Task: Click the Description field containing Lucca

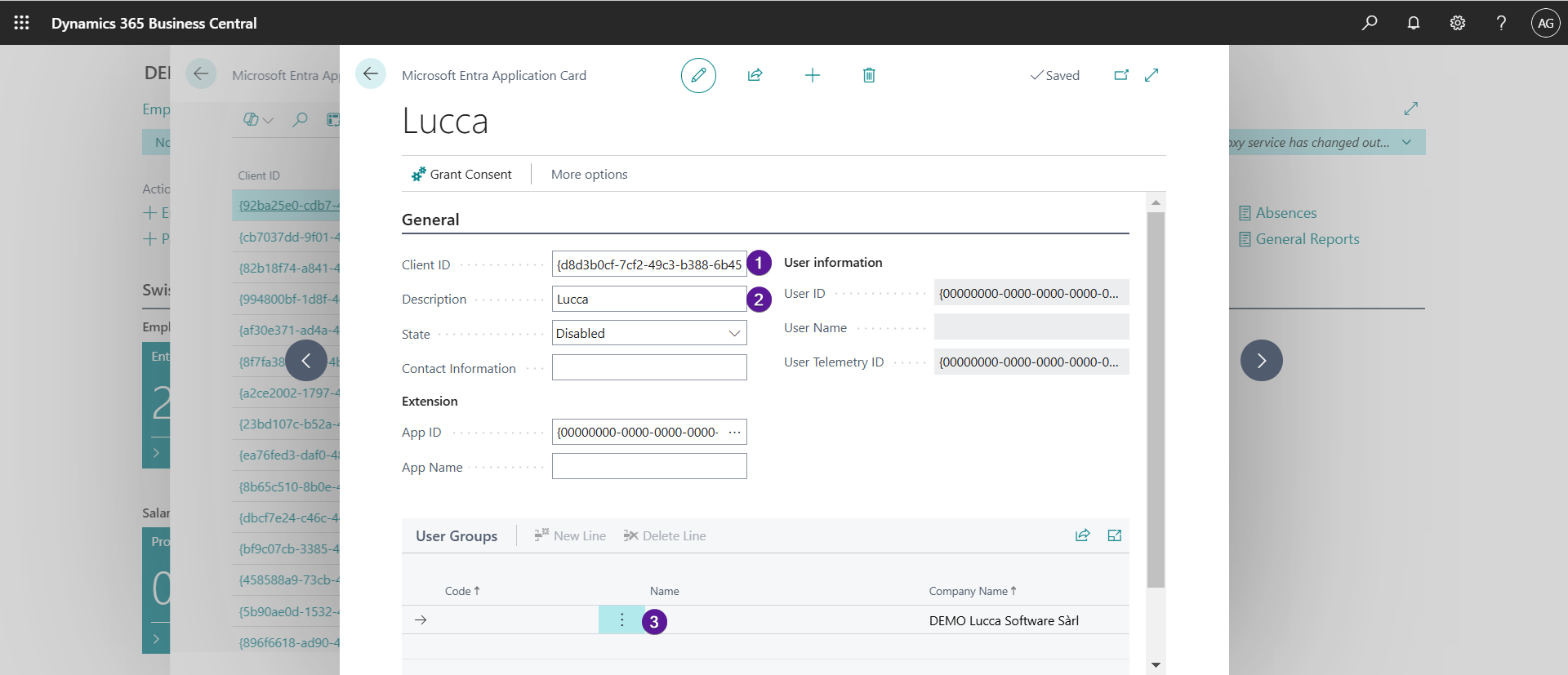Action: (649, 299)
